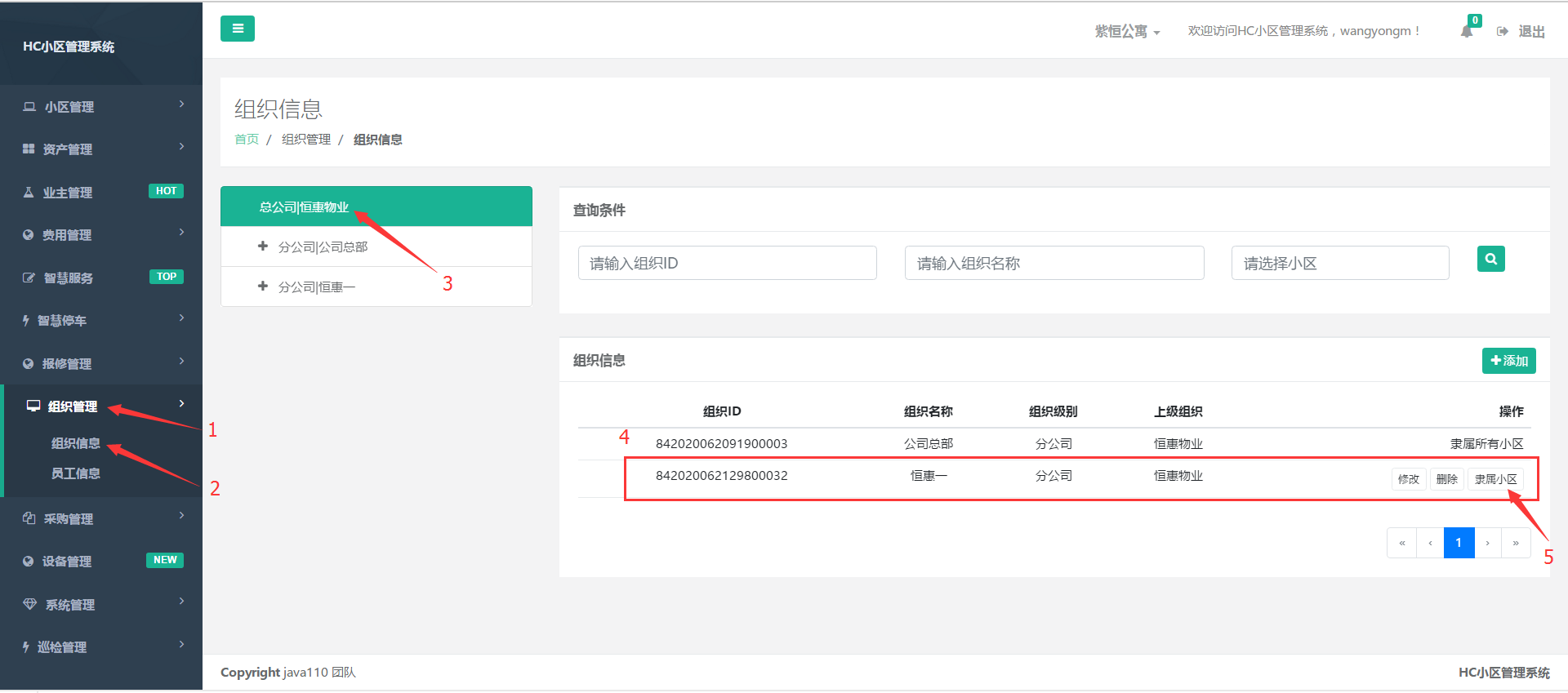Select 员工信息 submenu item
The image size is (1568, 693).
coord(76,473)
